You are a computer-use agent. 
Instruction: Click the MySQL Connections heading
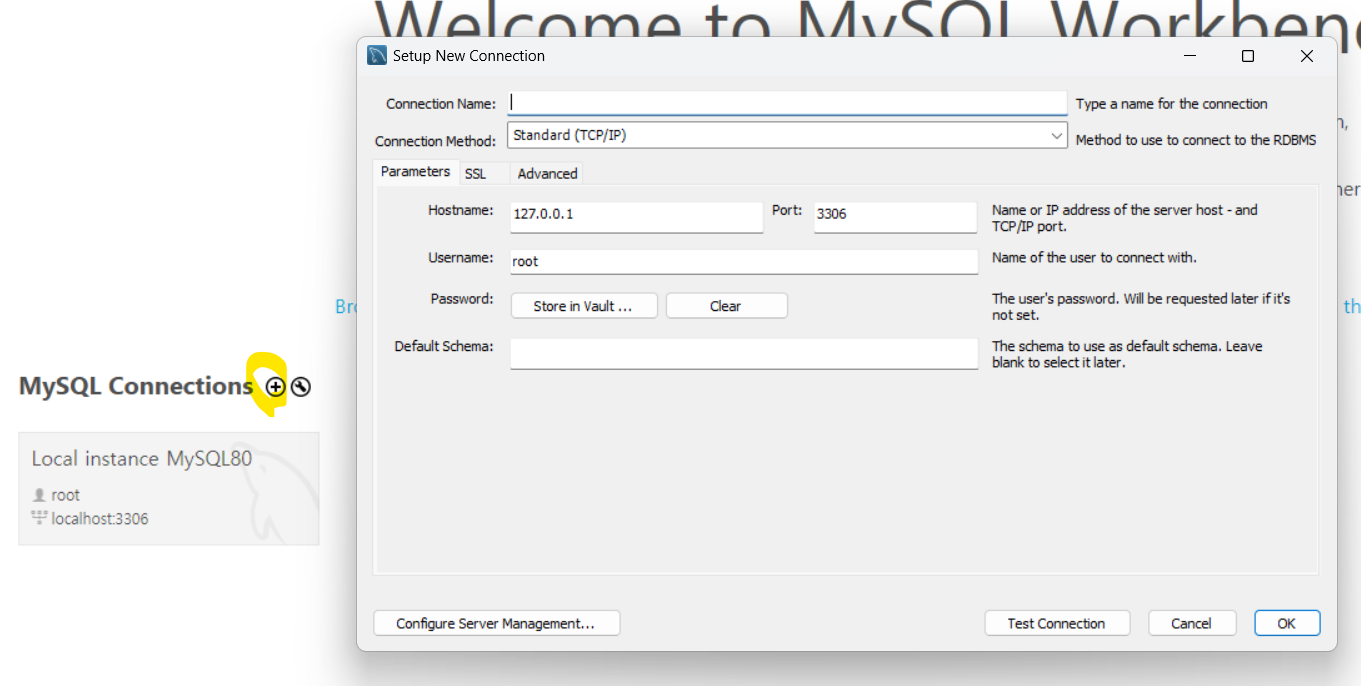[136, 386]
